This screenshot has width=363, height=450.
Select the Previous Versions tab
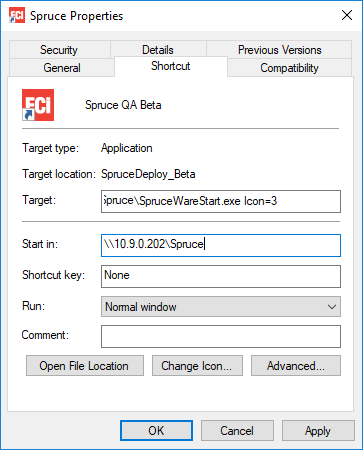pyautogui.click(x=279, y=50)
